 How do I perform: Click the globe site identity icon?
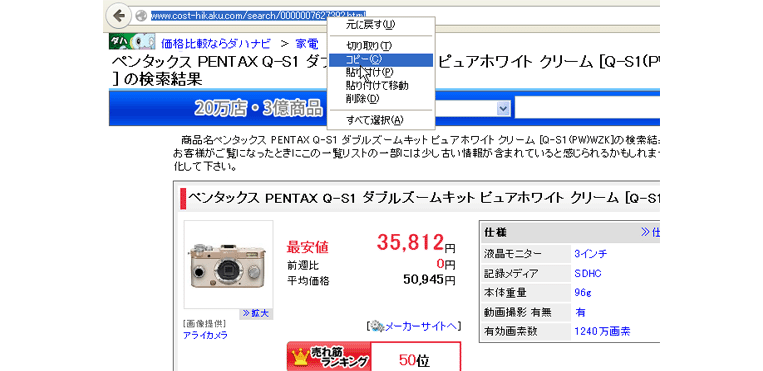point(141,16)
